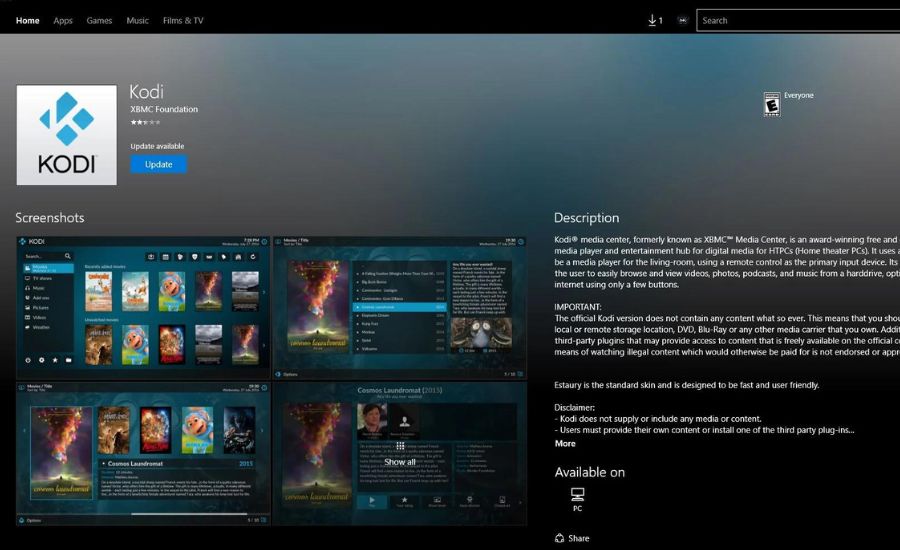The image size is (900, 550).
Task: Click Show all screenshots
Action: coord(400,462)
